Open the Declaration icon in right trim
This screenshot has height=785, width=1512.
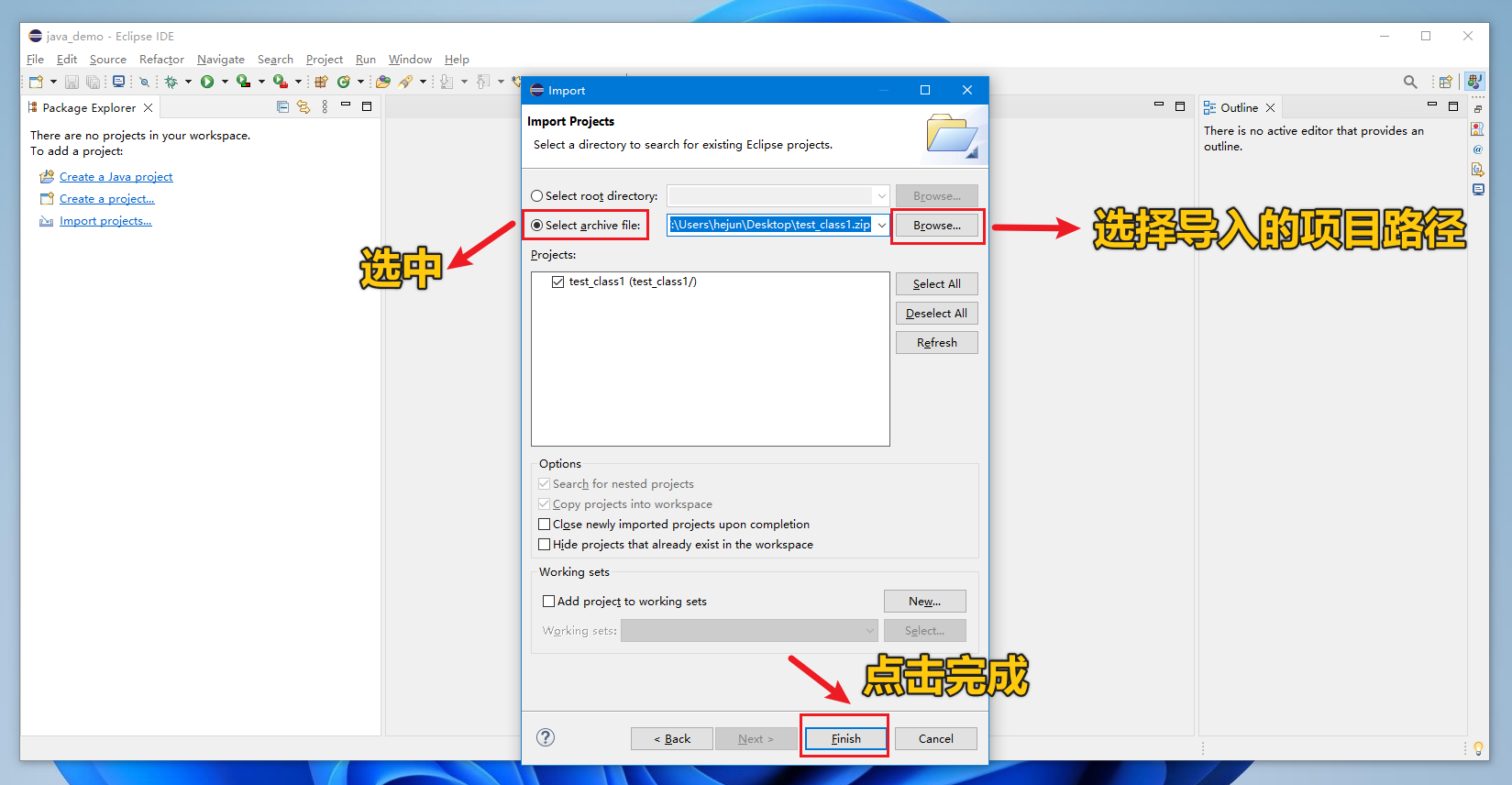1477,170
